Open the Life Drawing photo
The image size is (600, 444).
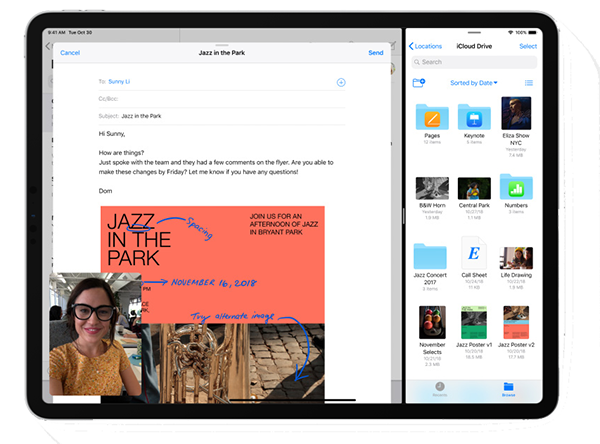[x=516, y=258]
